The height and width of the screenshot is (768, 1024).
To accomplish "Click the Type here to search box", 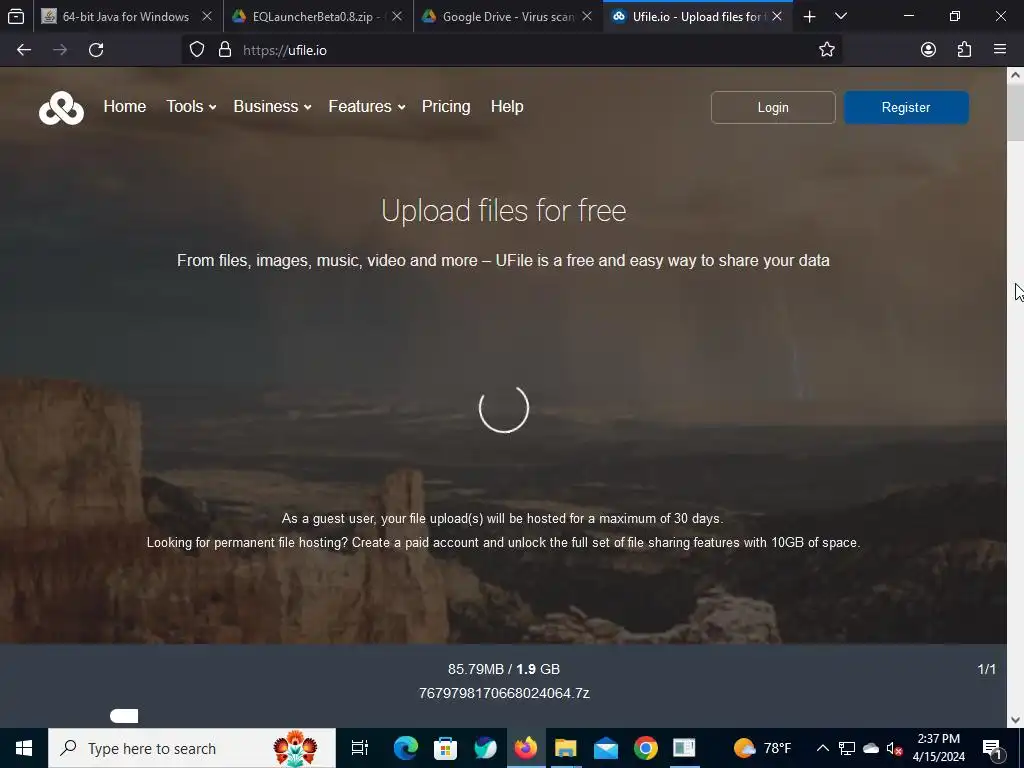I will click(192, 748).
